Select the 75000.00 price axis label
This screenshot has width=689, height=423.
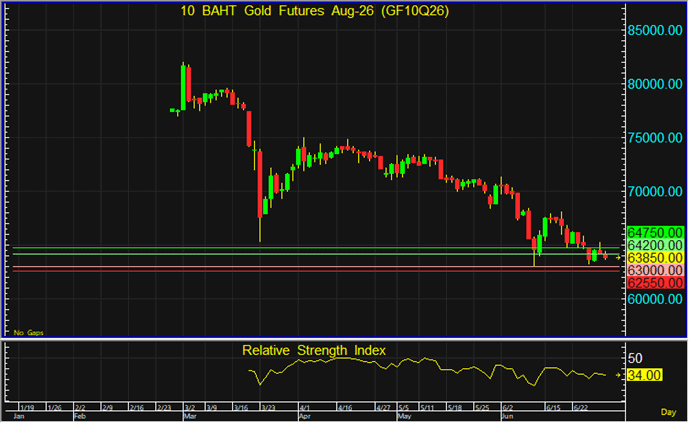[x=655, y=138]
